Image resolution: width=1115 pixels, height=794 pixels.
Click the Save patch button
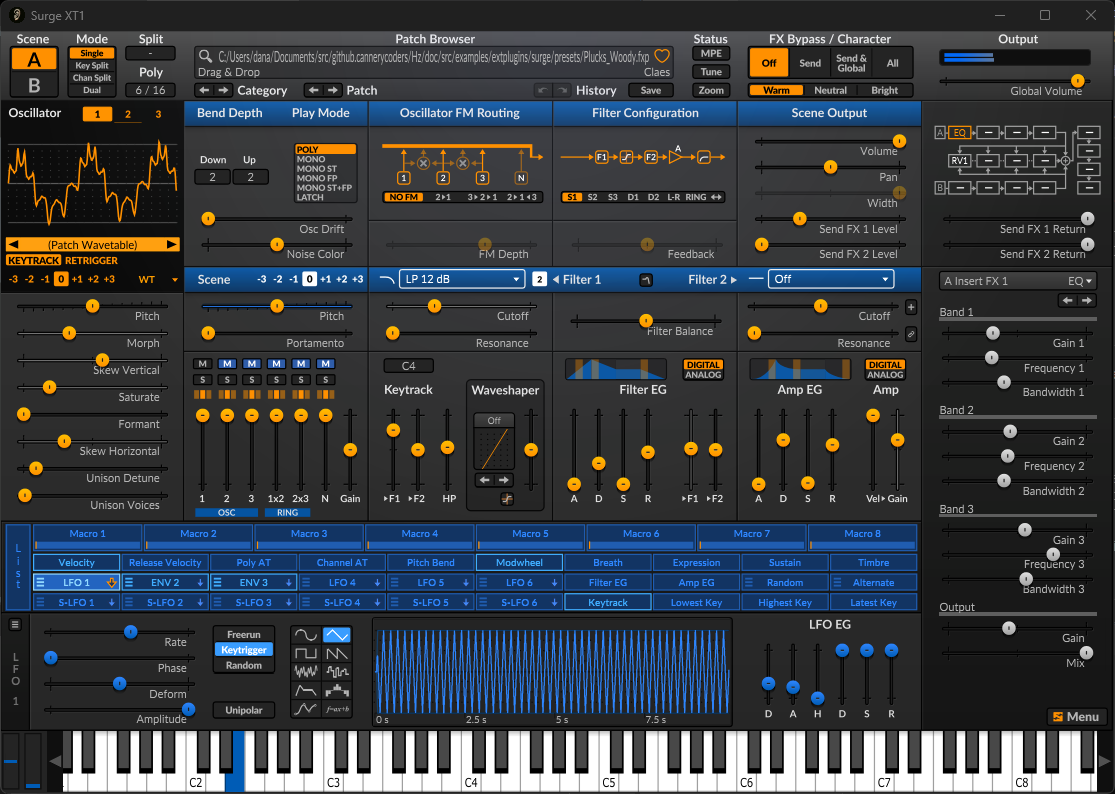click(651, 90)
